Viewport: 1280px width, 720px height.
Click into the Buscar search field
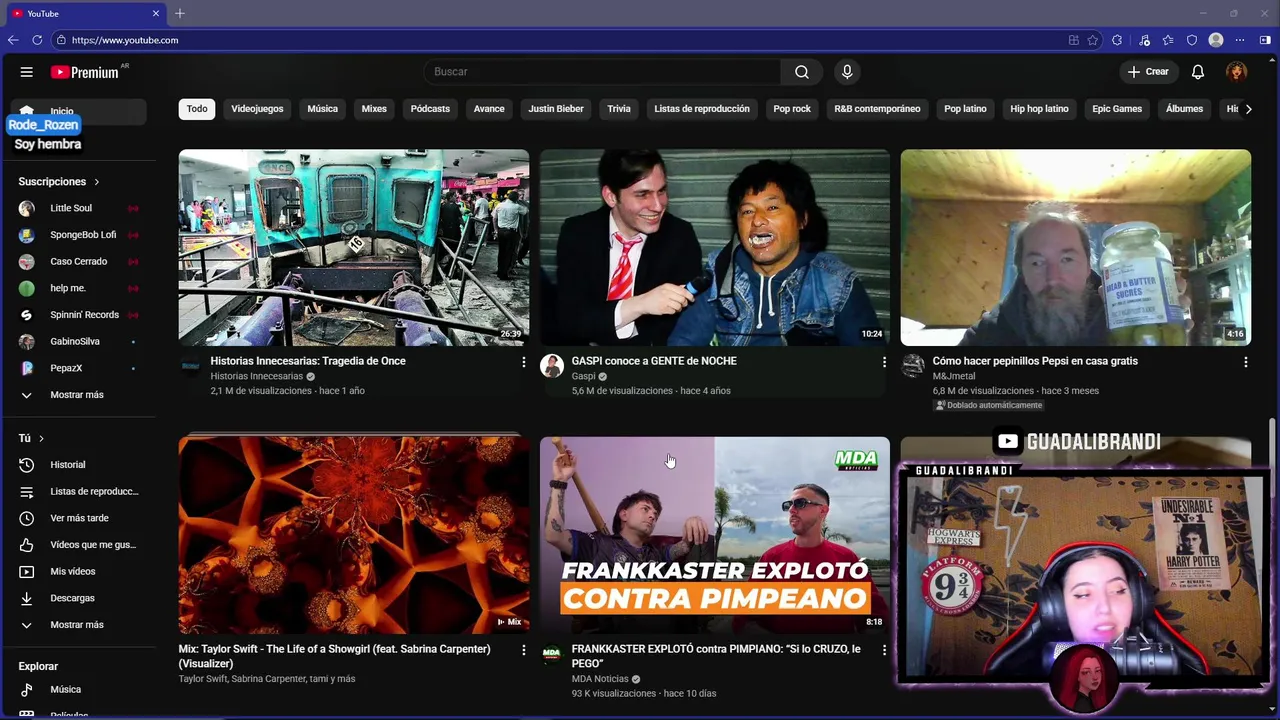(x=603, y=72)
